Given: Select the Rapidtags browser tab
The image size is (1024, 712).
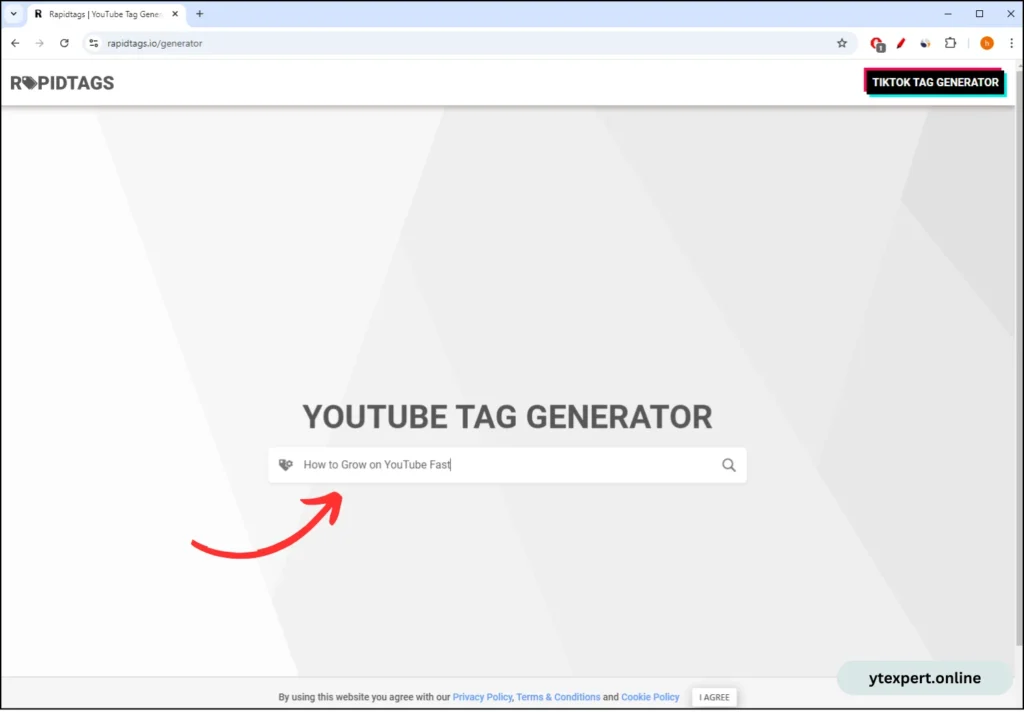Looking at the screenshot, I should (x=100, y=14).
